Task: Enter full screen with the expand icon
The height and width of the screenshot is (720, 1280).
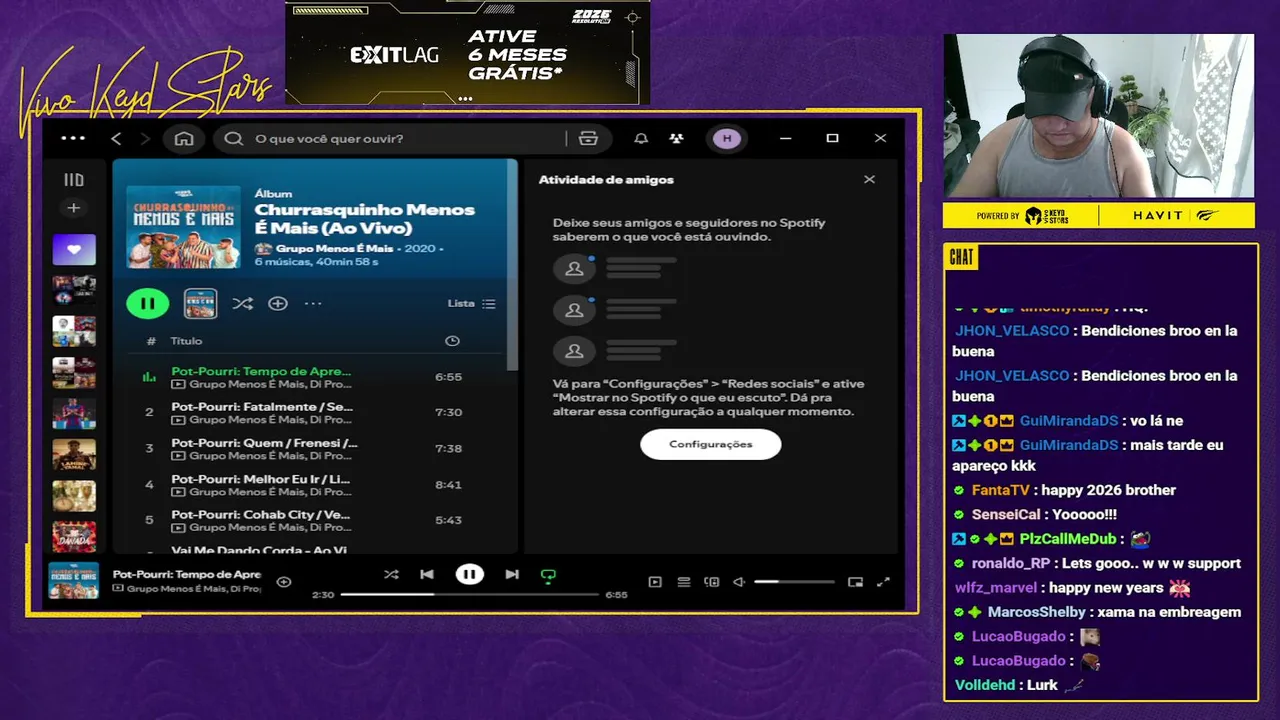Action: click(x=883, y=581)
